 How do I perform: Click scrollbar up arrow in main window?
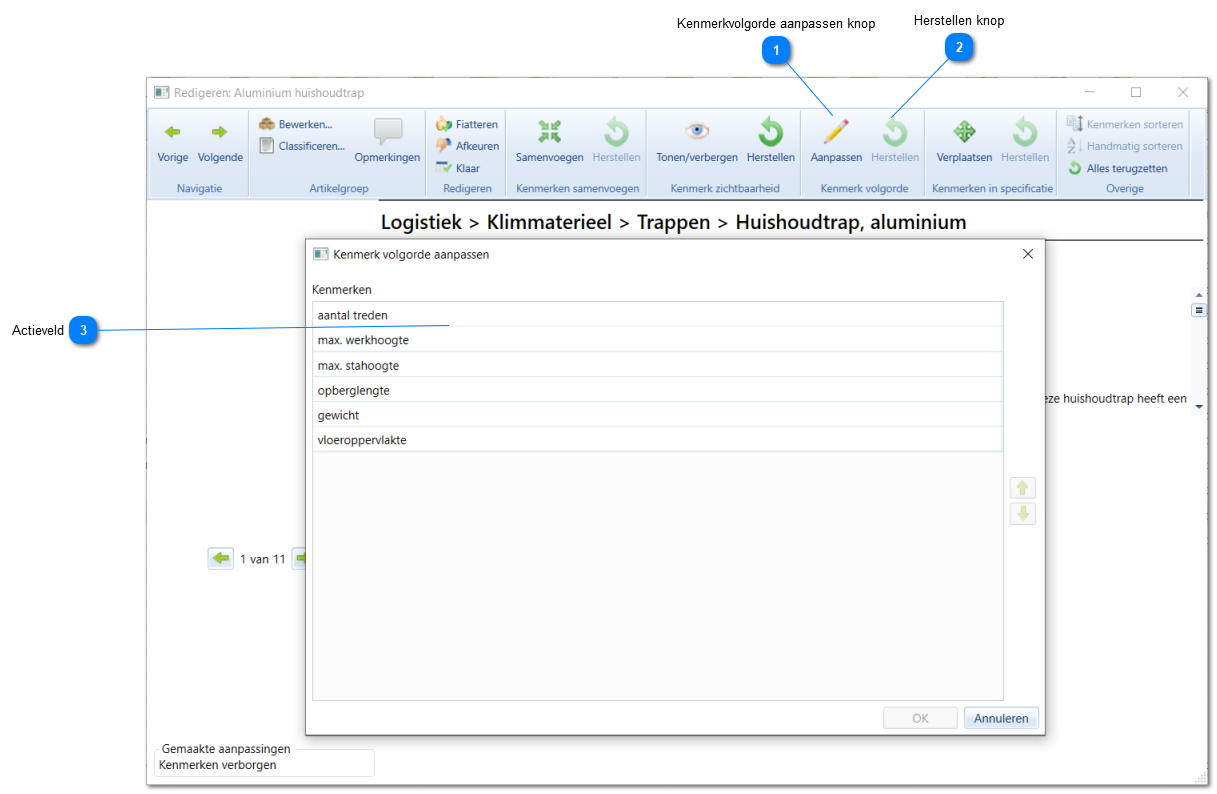[x=1199, y=295]
